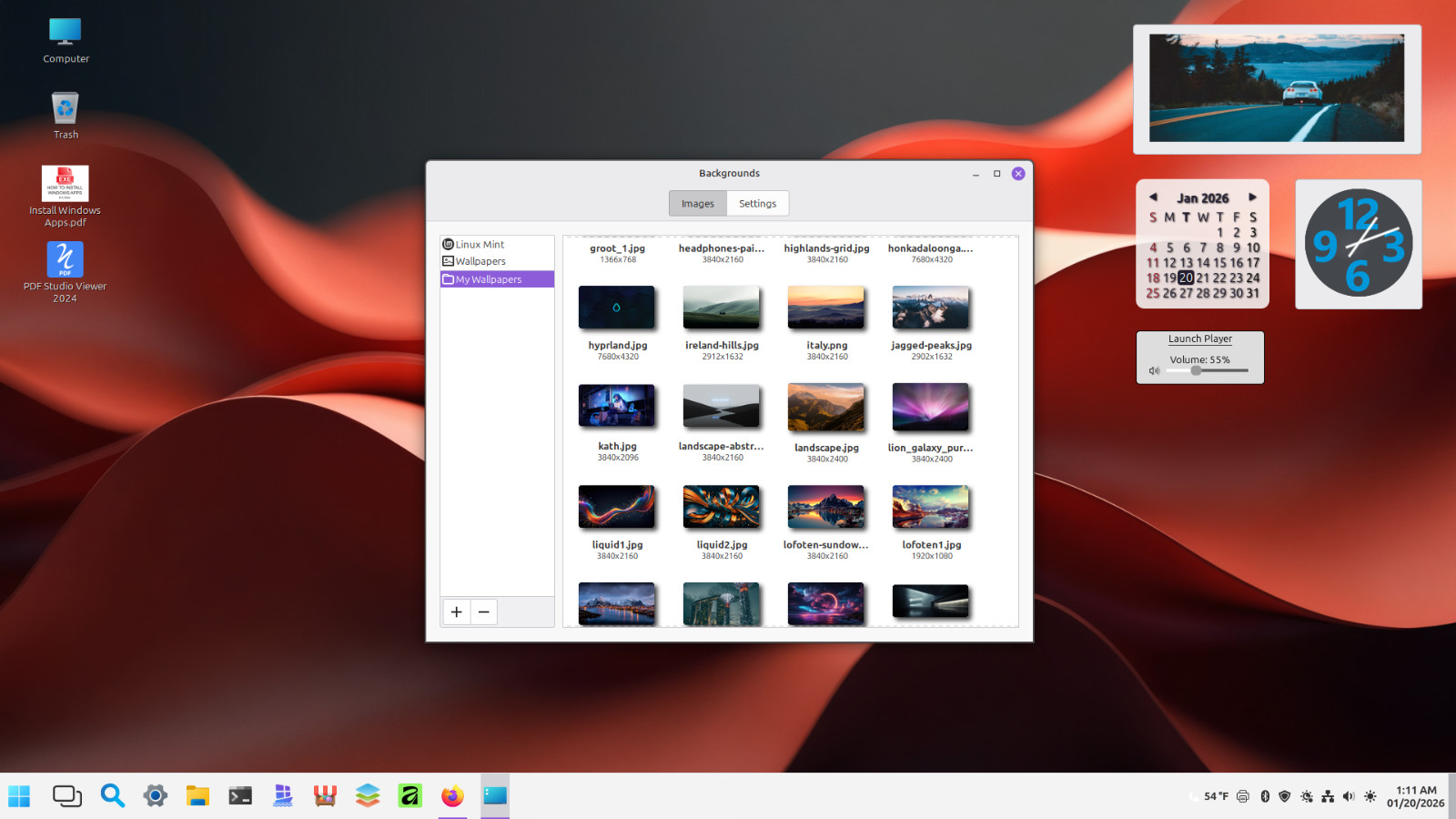
Task: Open the brightness sun tray icon
Action: (x=1370, y=796)
